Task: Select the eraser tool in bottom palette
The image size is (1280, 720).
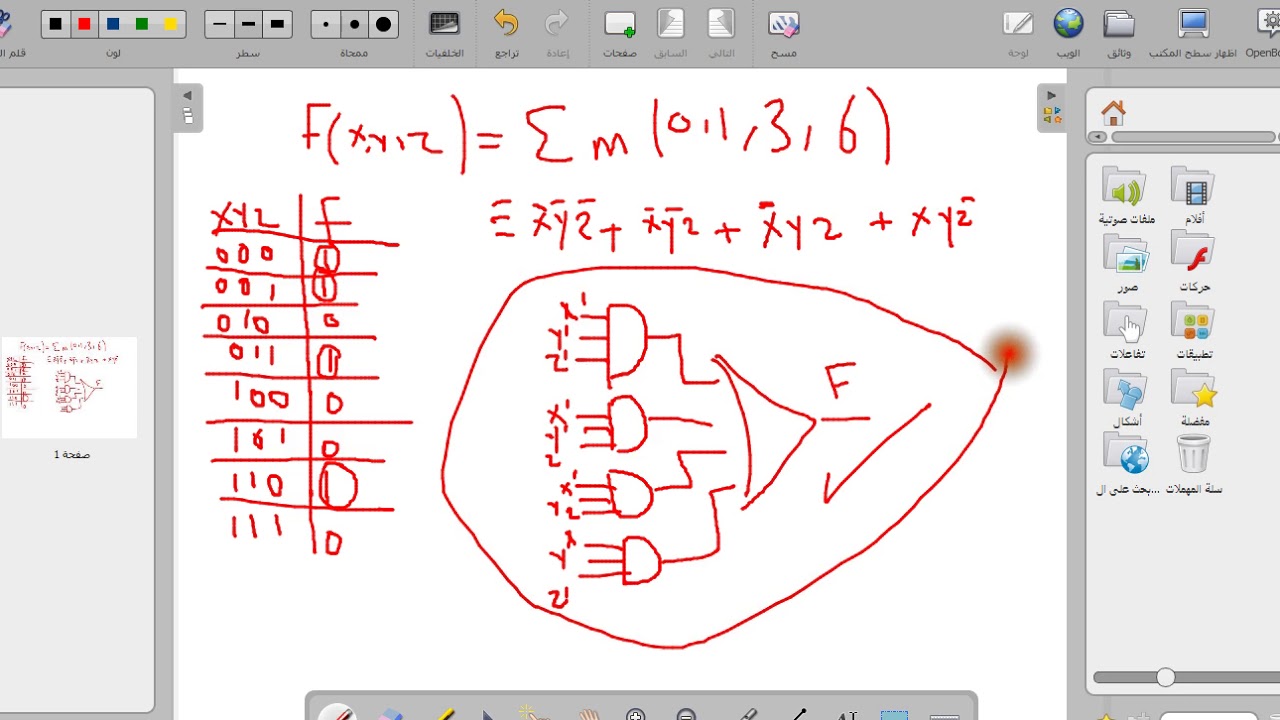Action: 391,714
